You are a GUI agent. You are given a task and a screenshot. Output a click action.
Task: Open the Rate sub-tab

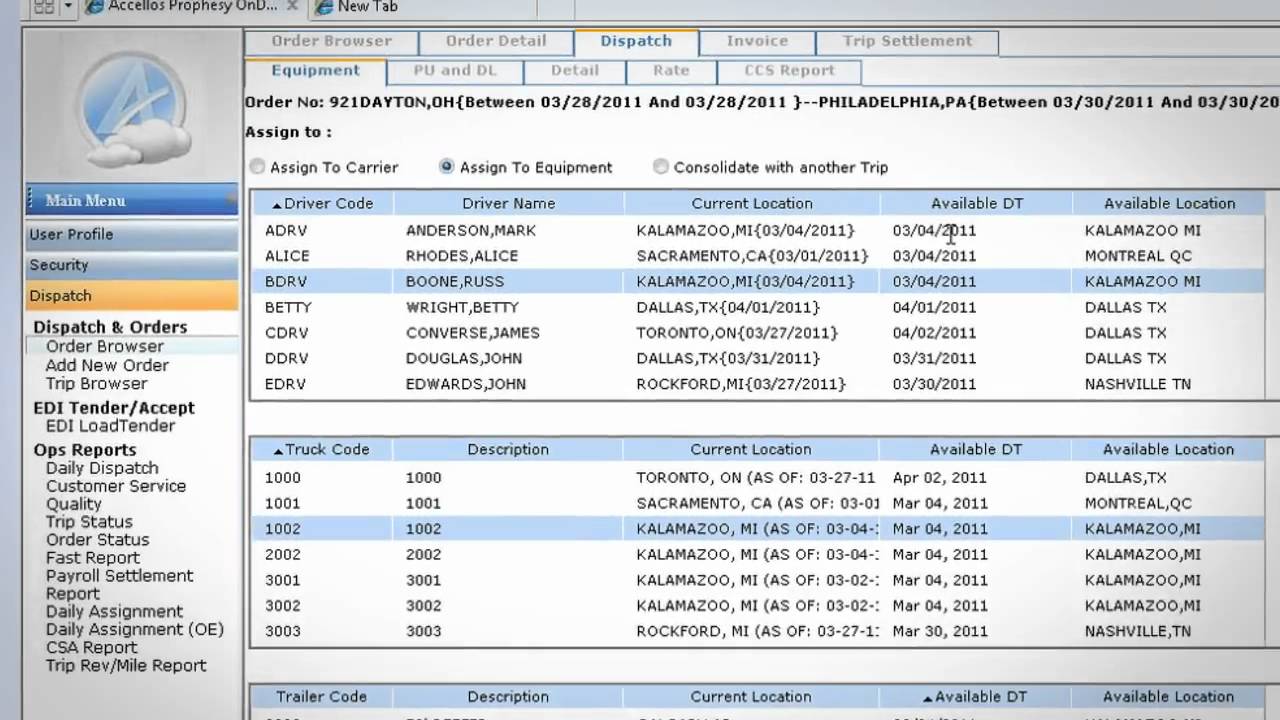(x=671, y=71)
